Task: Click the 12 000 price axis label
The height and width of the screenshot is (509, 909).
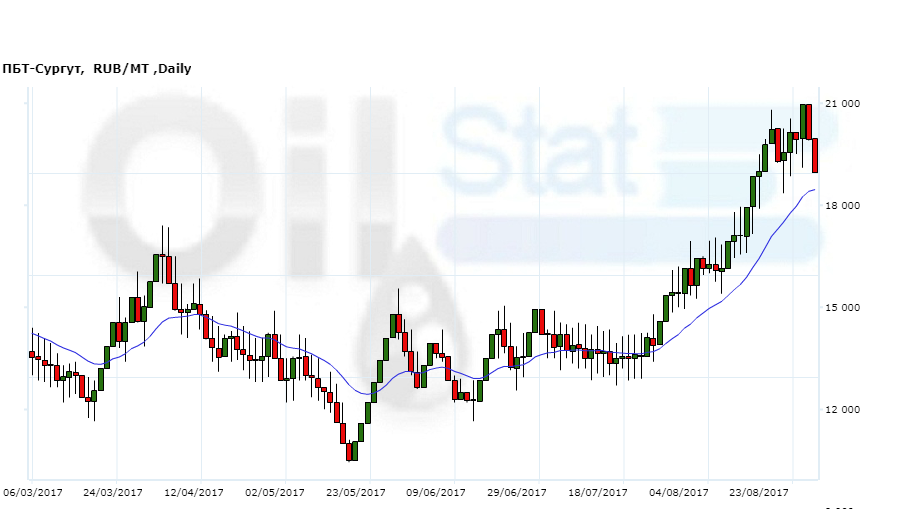Action: (x=842, y=410)
